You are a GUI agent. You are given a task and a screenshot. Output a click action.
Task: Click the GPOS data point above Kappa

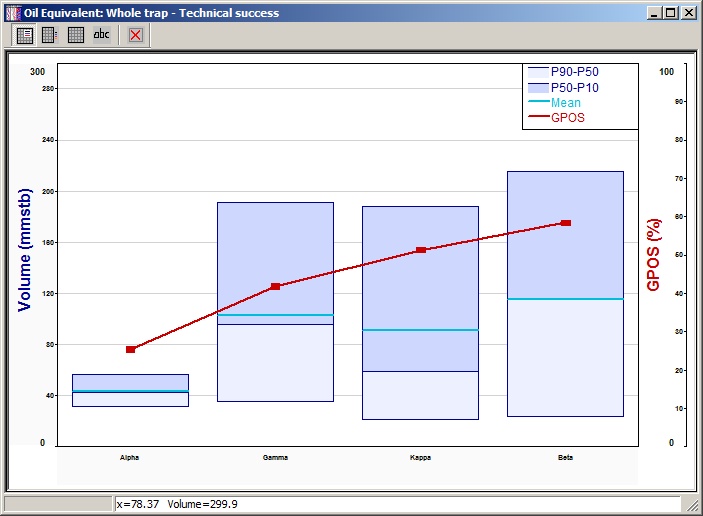click(421, 250)
